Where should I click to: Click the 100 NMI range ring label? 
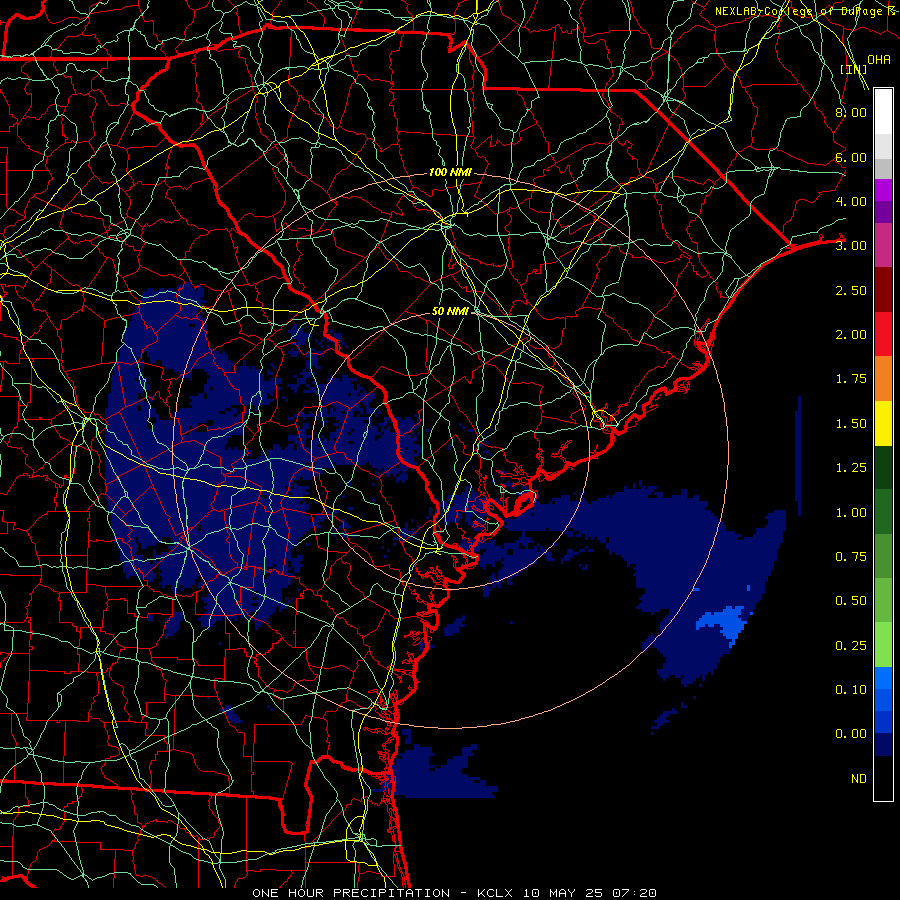click(450, 172)
